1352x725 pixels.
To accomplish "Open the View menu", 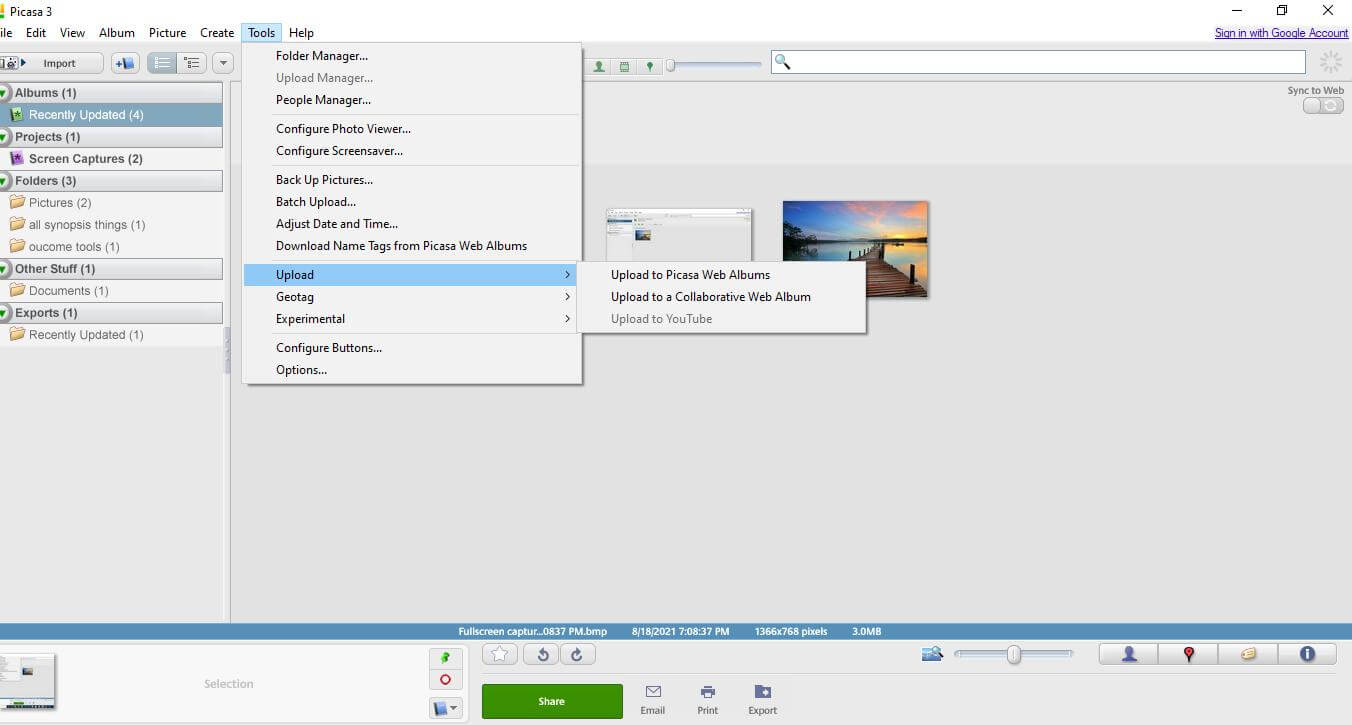I will (x=72, y=33).
